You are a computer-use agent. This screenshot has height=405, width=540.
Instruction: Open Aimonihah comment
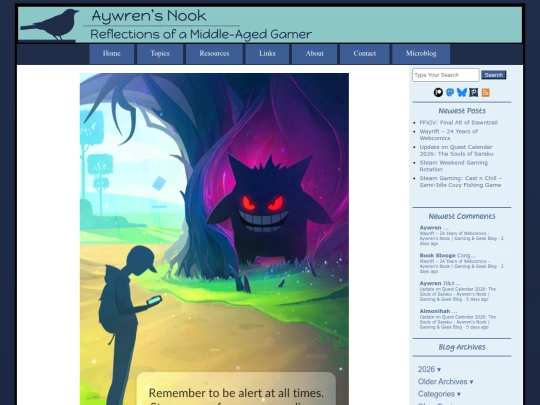[x=458, y=319]
